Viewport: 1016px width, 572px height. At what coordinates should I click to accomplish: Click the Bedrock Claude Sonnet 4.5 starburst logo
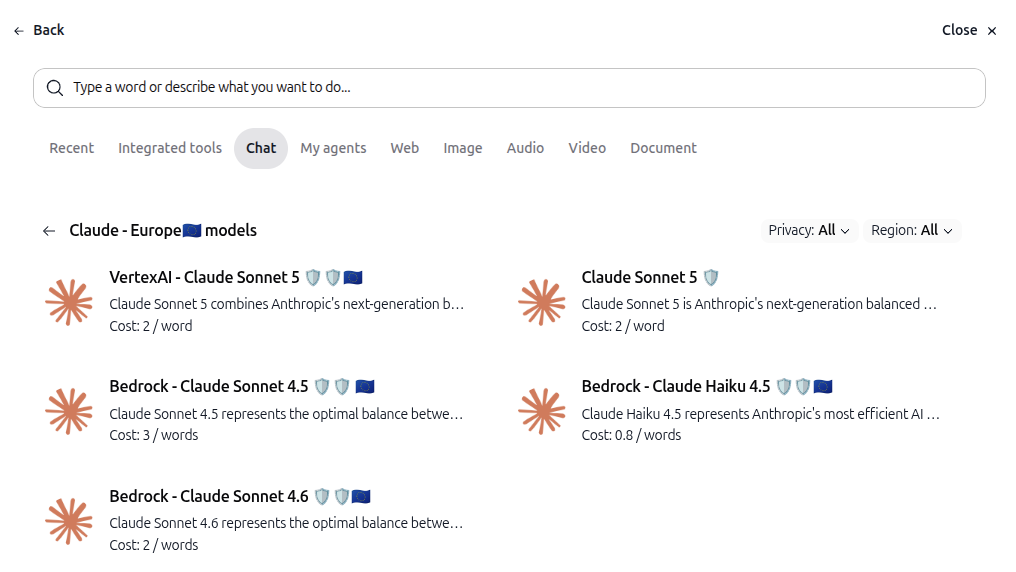(69, 411)
